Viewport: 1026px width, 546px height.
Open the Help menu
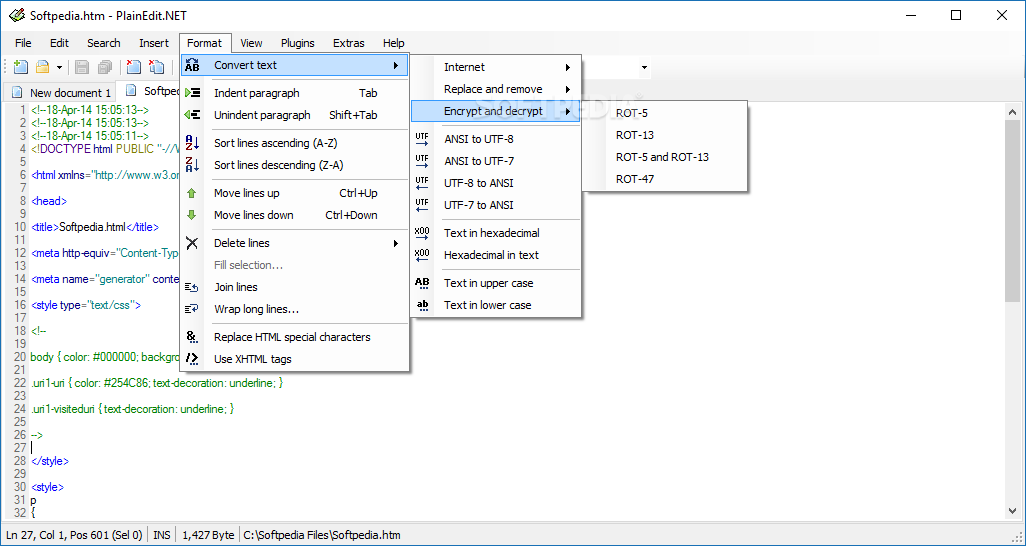pos(393,43)
